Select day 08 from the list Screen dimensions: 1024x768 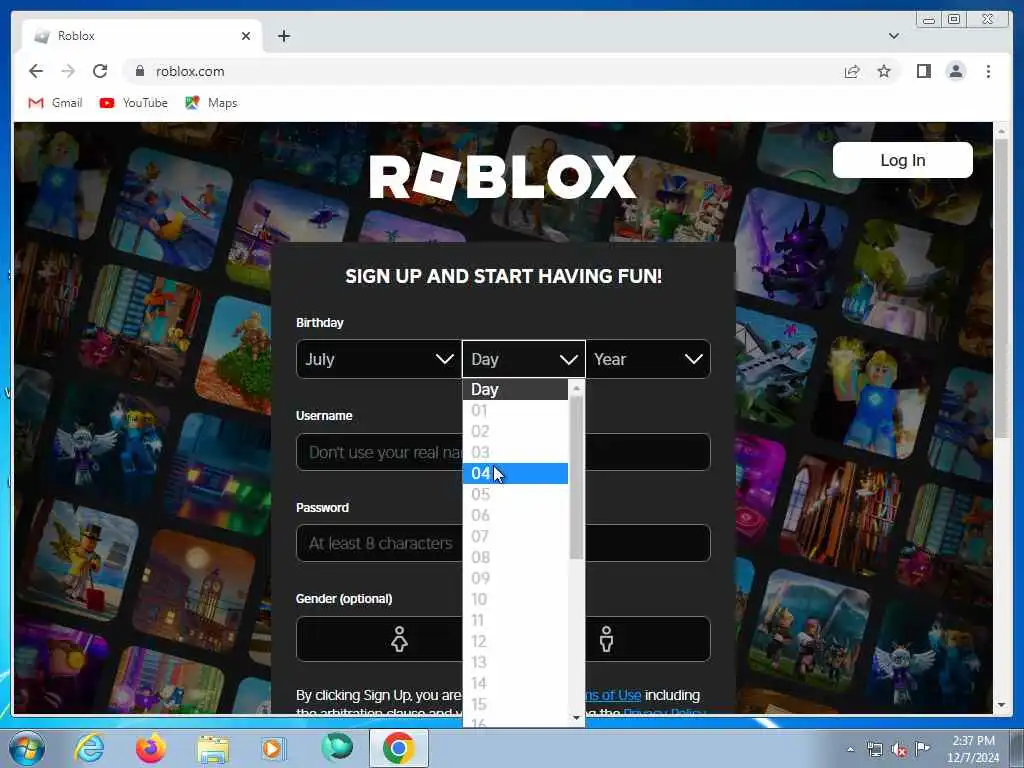[515, 557]
